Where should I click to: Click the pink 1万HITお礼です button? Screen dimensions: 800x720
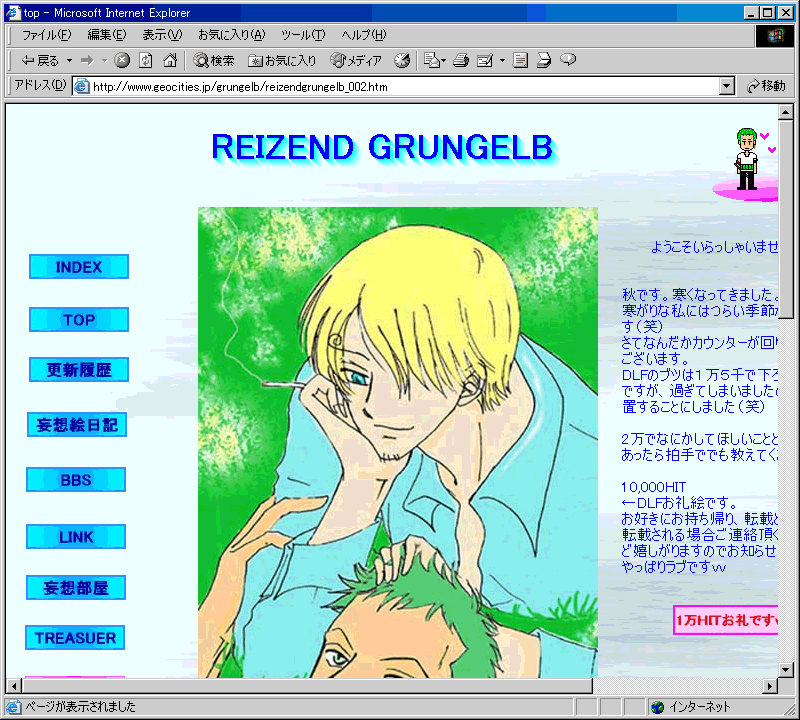click(726, 620)
